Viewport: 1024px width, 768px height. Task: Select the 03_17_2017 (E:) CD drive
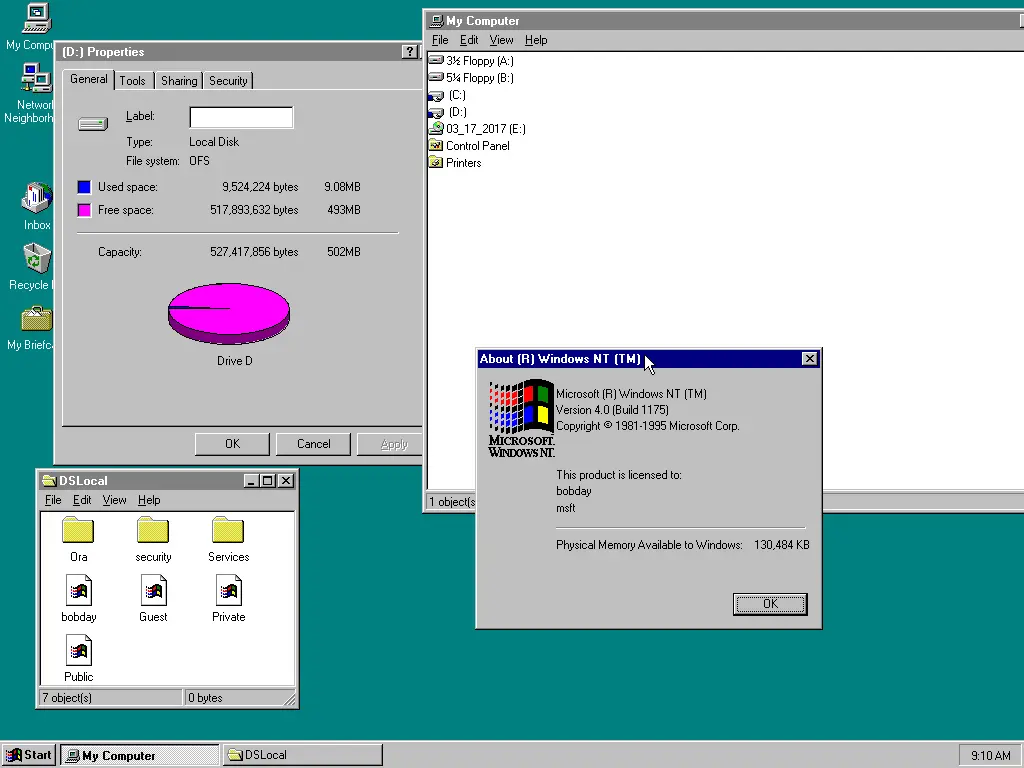[477, 129]
